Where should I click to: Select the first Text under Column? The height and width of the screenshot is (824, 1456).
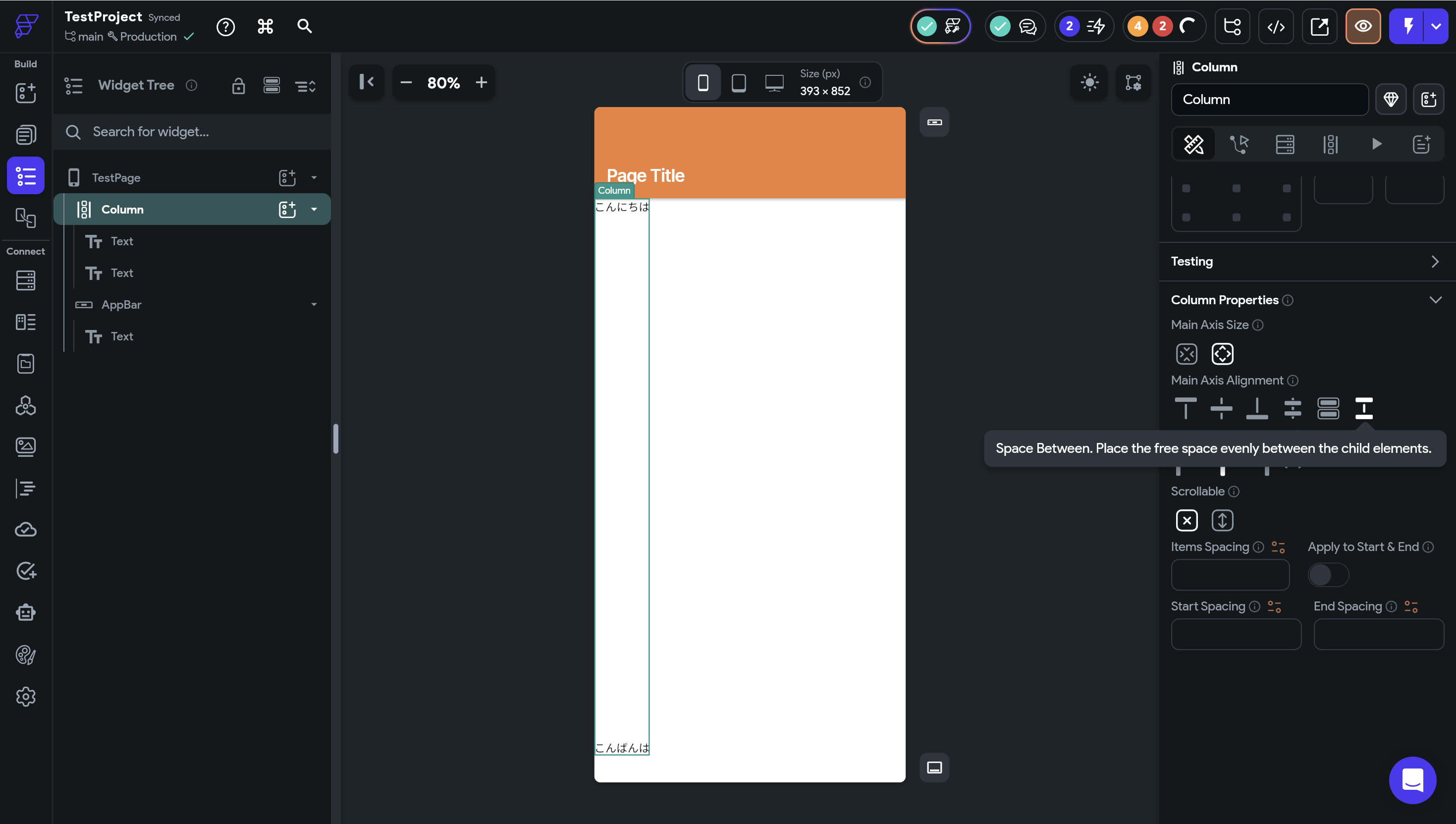[x=121, y=241]
